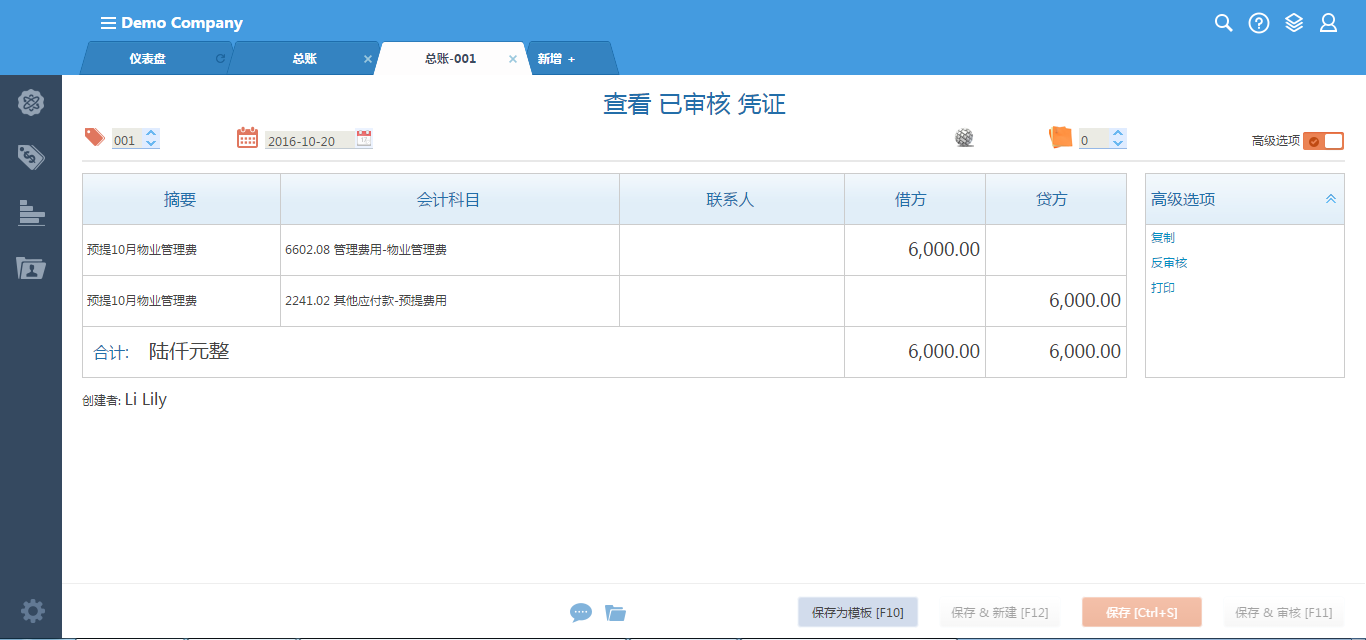Click 保存为模板 [F10] button

(858, 612)
